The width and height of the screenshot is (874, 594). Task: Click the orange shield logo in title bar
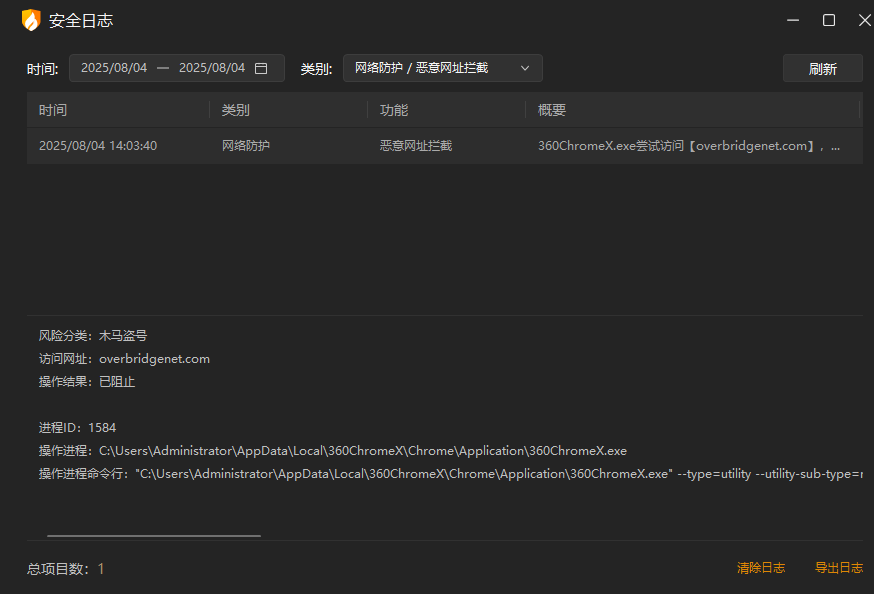tap(31, 20)
